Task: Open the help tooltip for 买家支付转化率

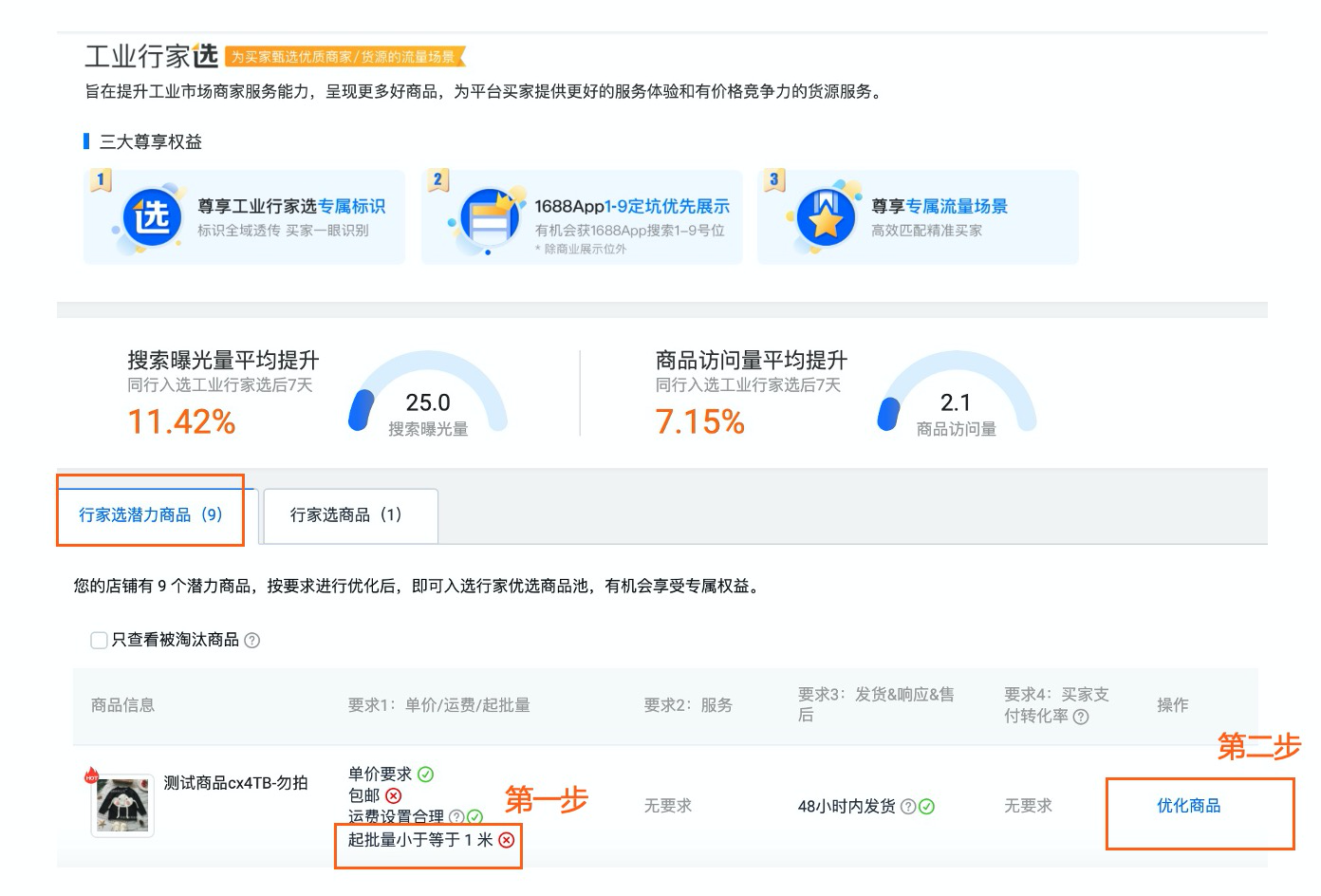Action: pyautogui.click(x=1079, y=718)
